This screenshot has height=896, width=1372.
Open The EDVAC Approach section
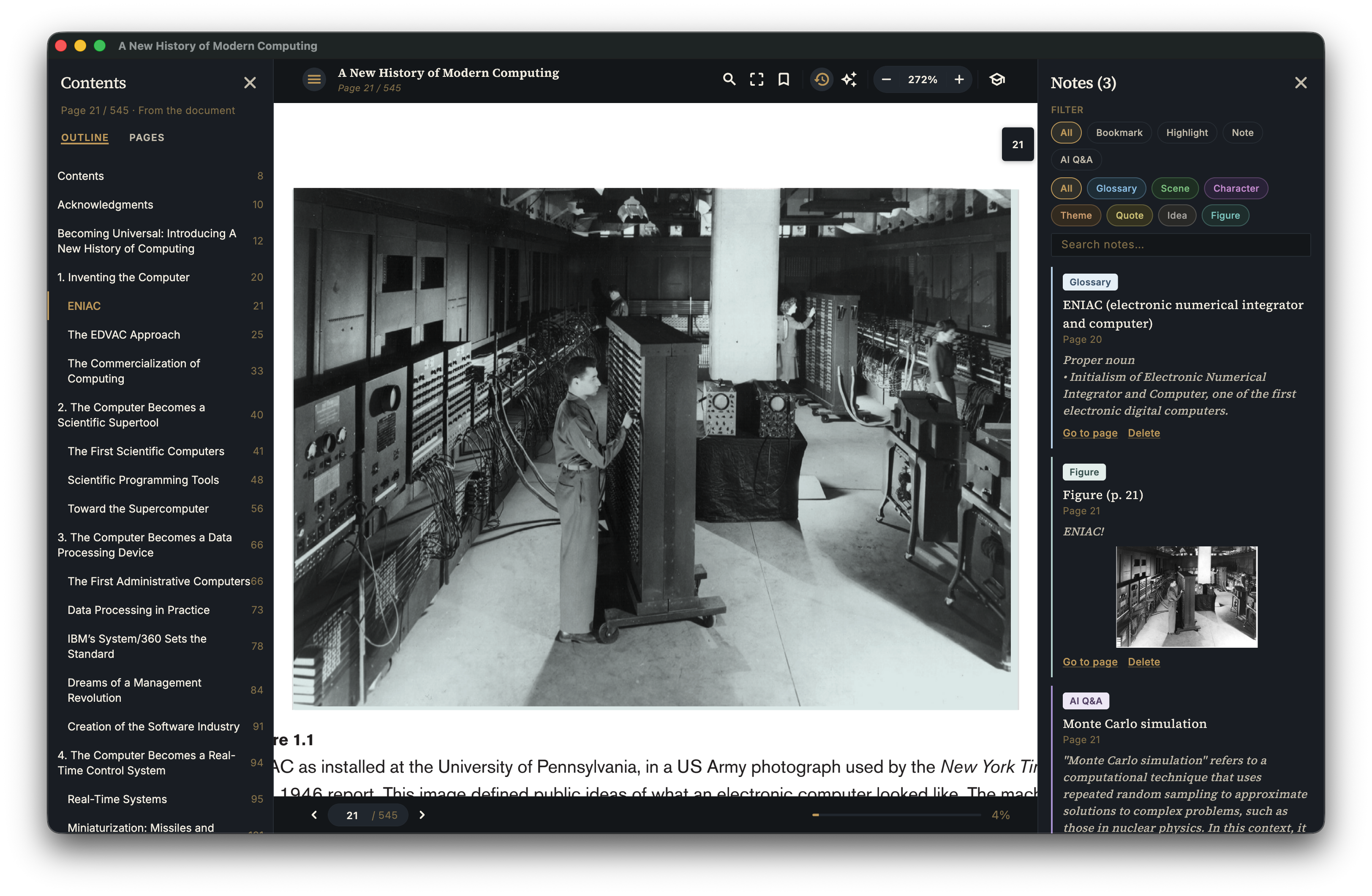click(160, 335)
